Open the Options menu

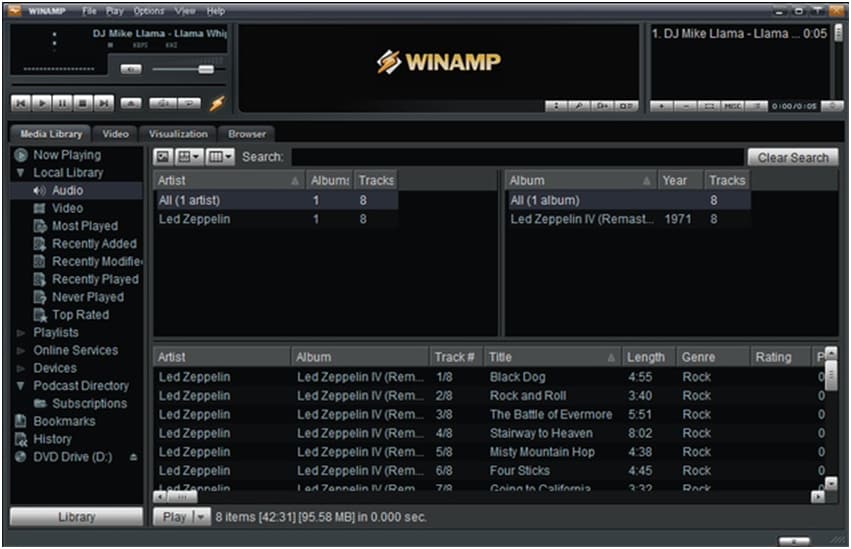click(x=149, y=11)
